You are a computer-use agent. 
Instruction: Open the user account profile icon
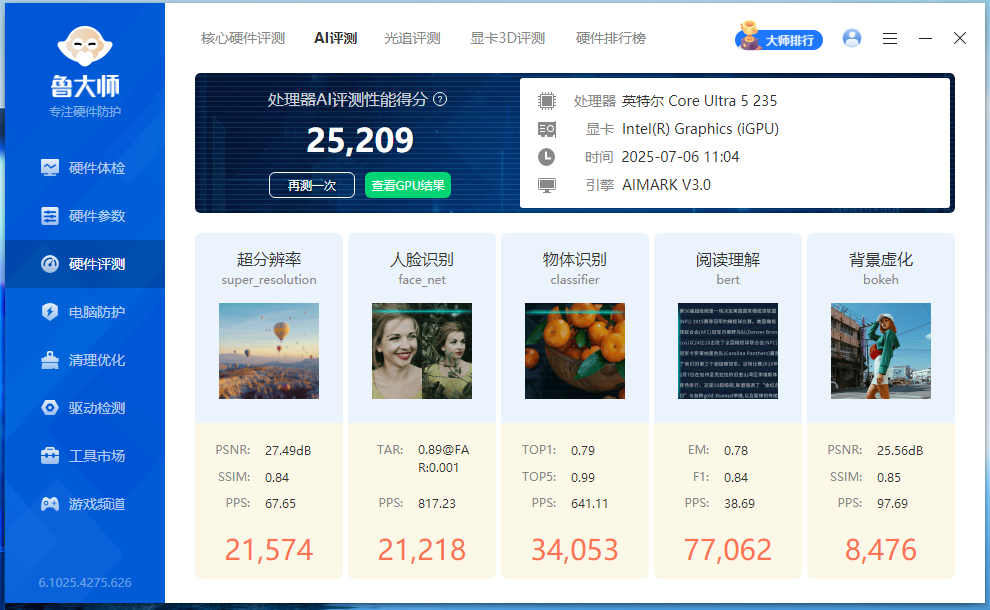tap(851, 38)
